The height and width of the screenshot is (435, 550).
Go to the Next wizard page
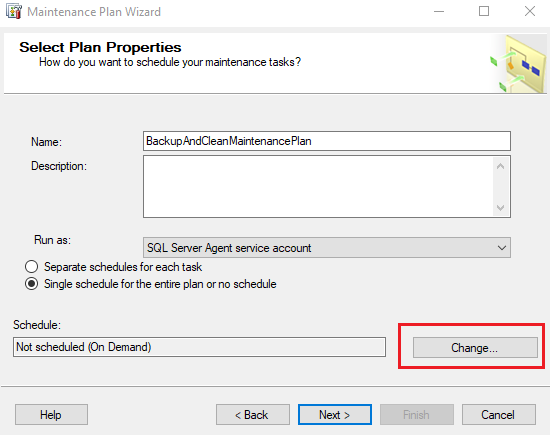[335, 415]
